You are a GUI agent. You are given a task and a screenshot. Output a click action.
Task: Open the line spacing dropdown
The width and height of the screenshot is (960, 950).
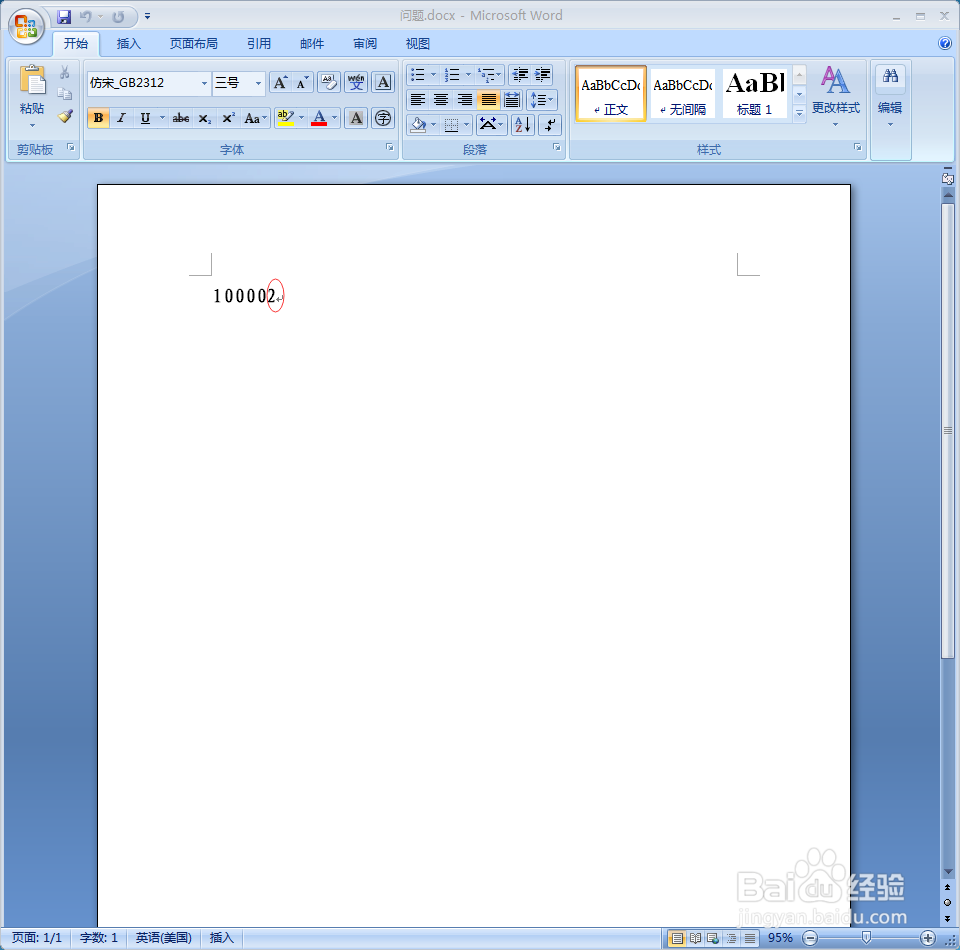[541, 99]
